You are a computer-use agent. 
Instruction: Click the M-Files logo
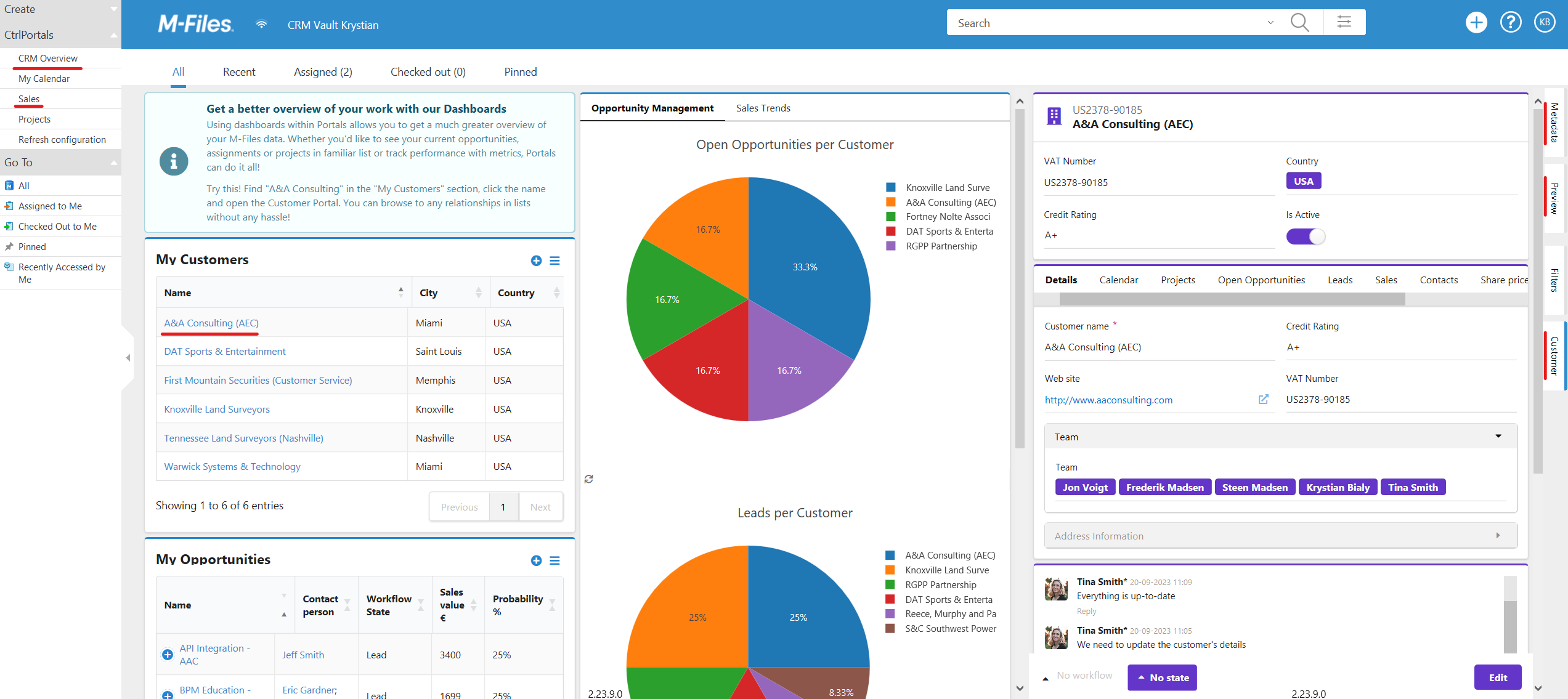pos(195,25)
